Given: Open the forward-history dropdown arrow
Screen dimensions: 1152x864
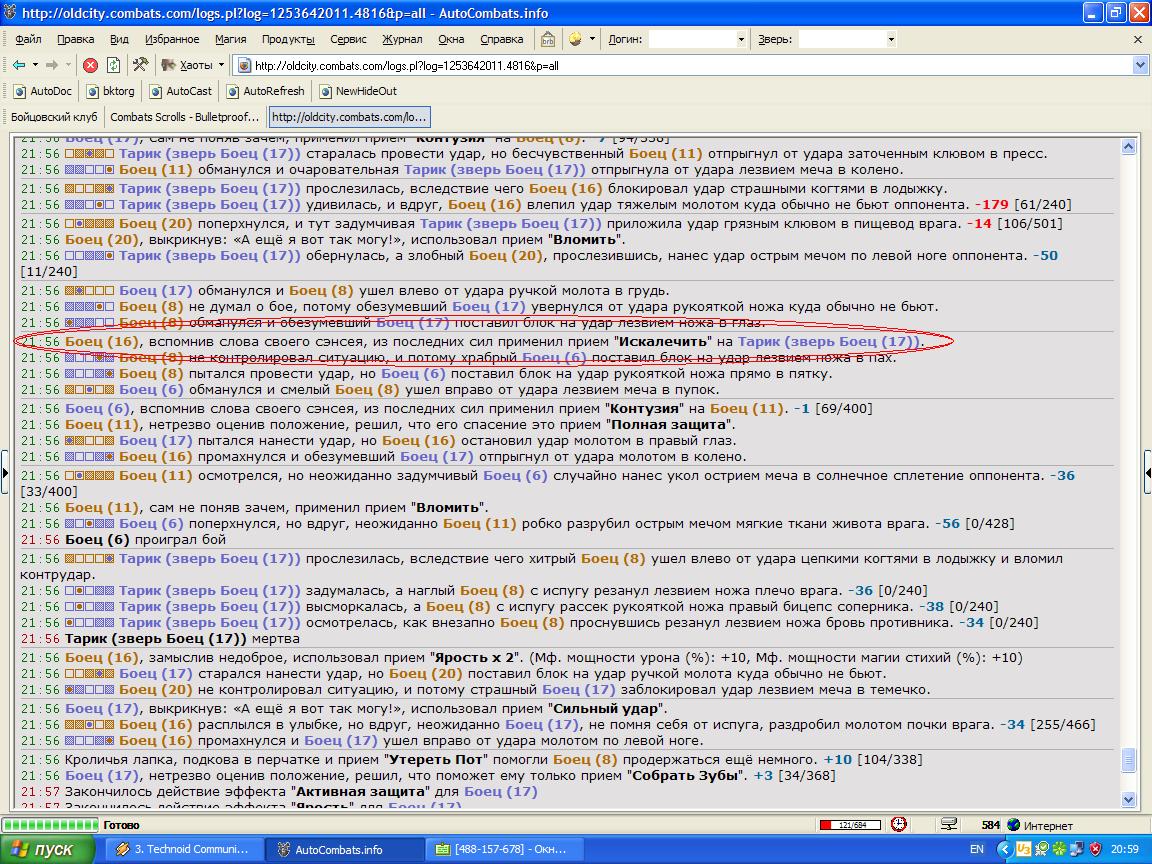Looking at the screenshot, I should pos(68,65).
